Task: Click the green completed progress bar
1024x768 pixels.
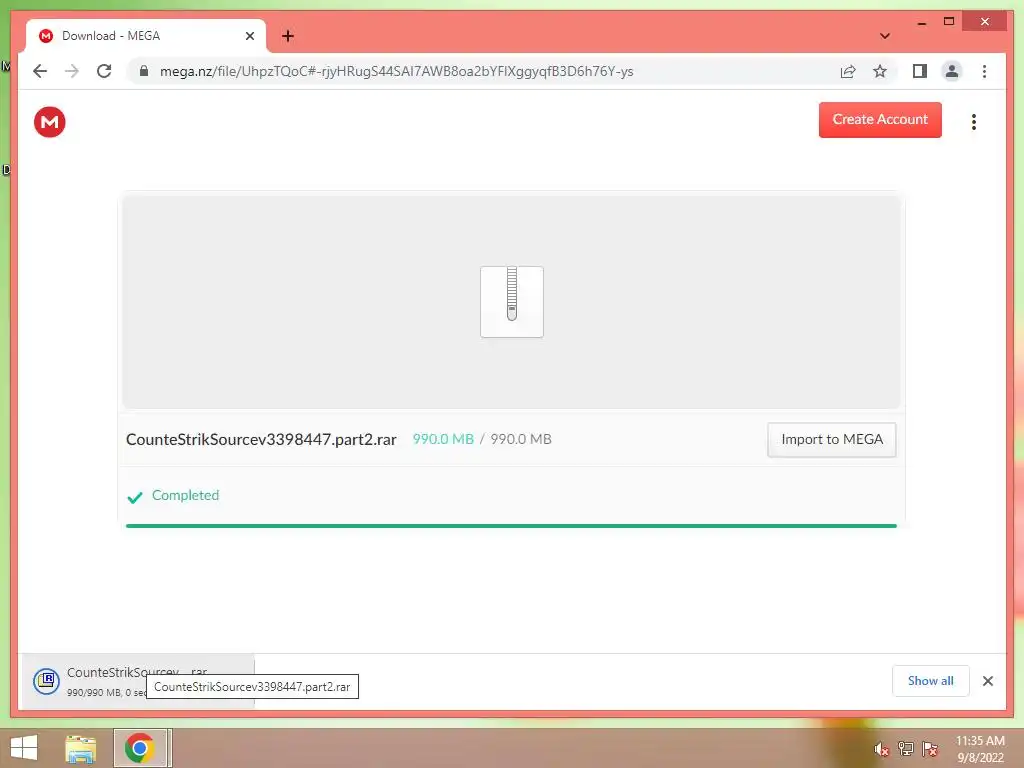Action: point(511,526)
